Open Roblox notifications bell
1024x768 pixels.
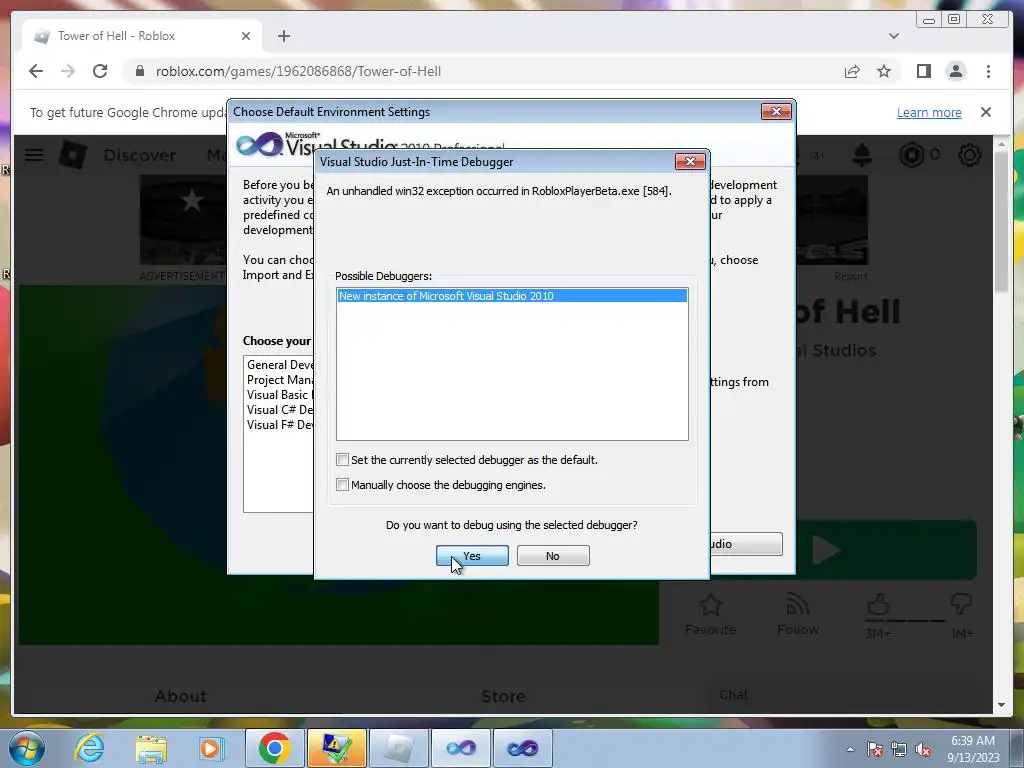click(x=862, y=155)
